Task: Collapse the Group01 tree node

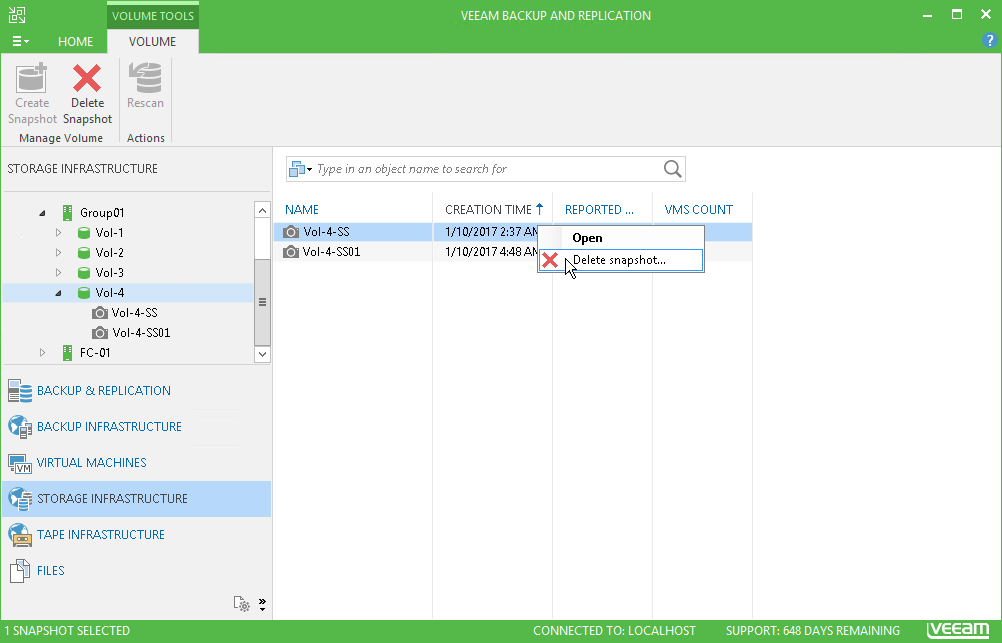Action: coord(42,213)
